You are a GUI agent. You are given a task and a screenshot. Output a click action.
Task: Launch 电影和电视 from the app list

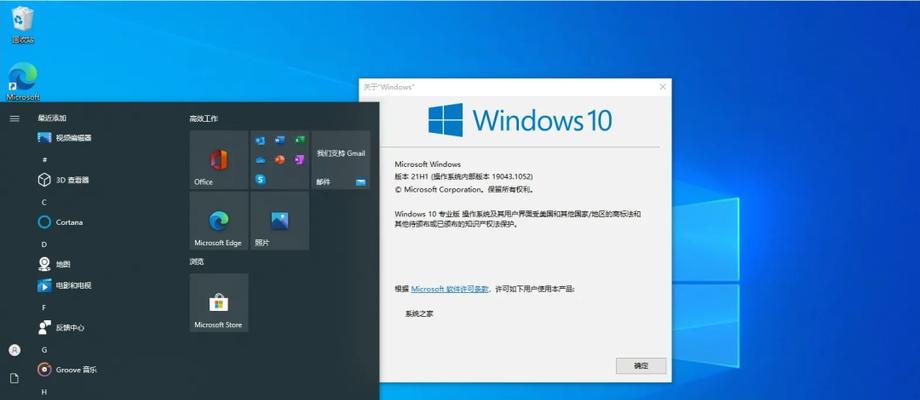tap(65, 286)
